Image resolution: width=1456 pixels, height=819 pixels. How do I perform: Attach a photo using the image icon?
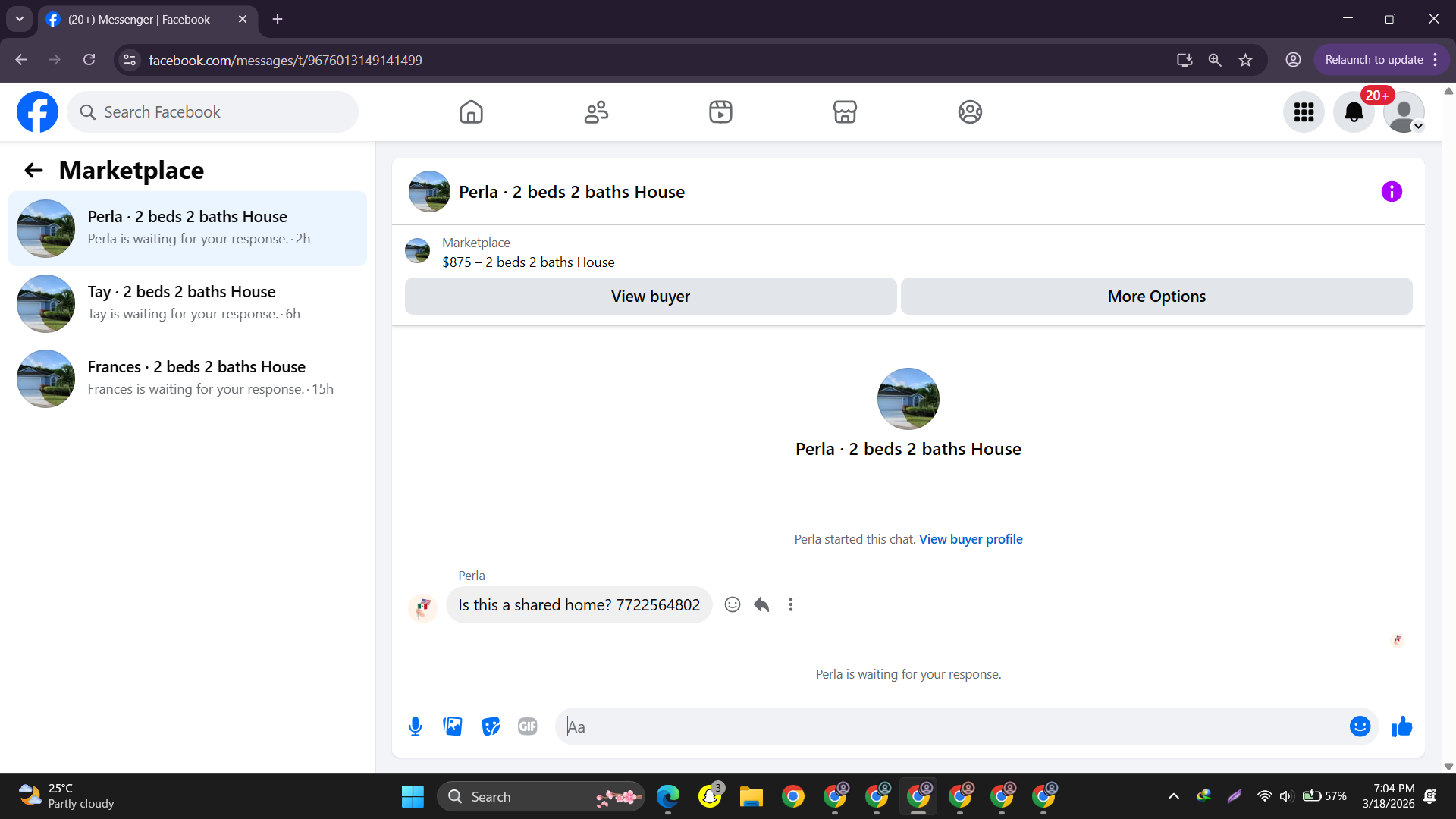tap(453, 726)
